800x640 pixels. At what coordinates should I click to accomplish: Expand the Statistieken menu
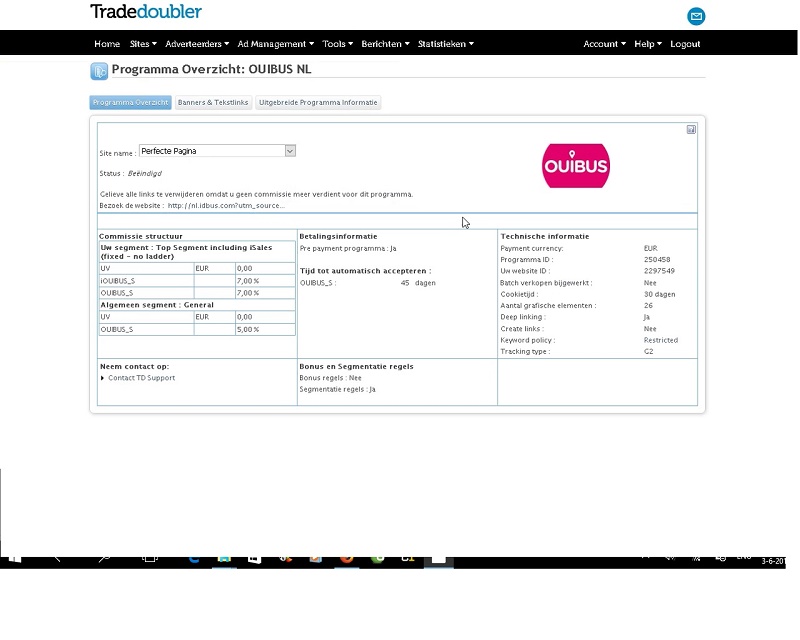[445, 44]
